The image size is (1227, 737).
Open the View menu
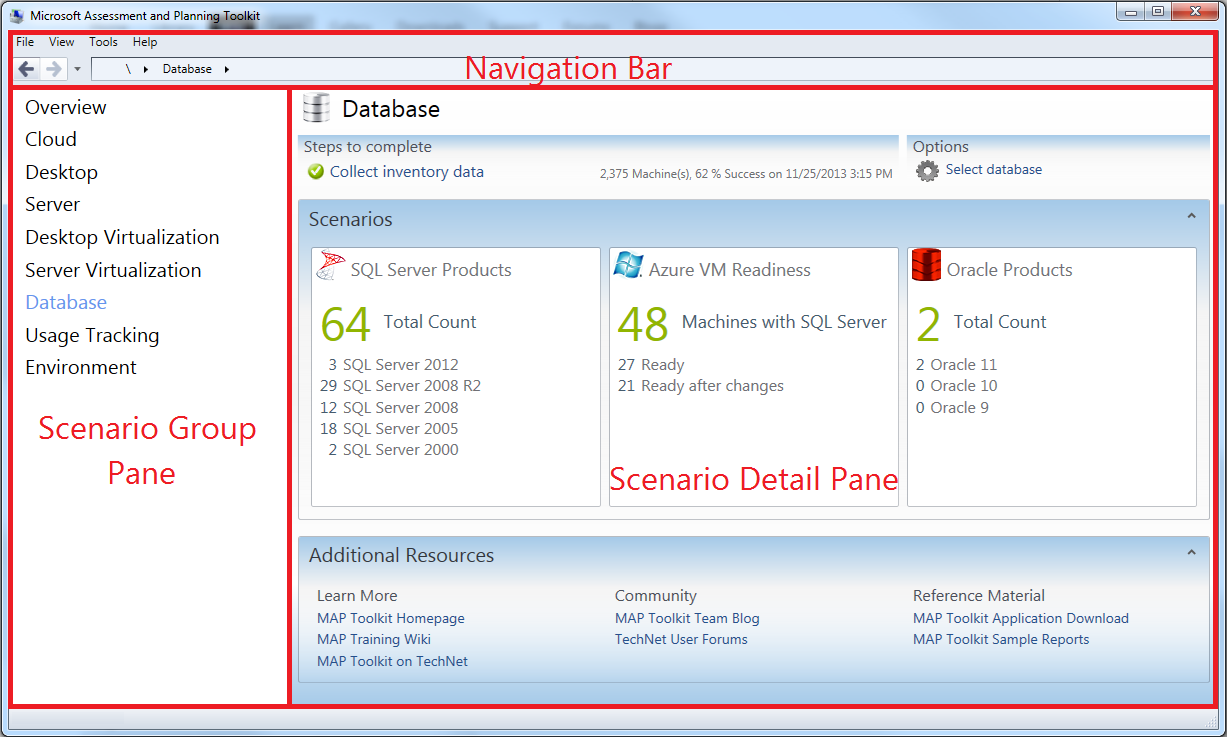click(62, 42)
